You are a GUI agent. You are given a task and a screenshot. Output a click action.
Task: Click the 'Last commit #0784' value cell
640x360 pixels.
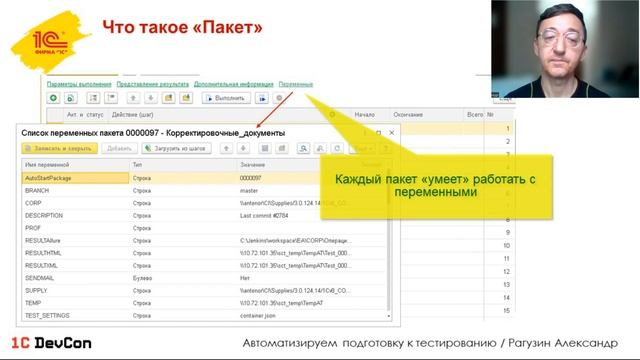coord(264,216)
